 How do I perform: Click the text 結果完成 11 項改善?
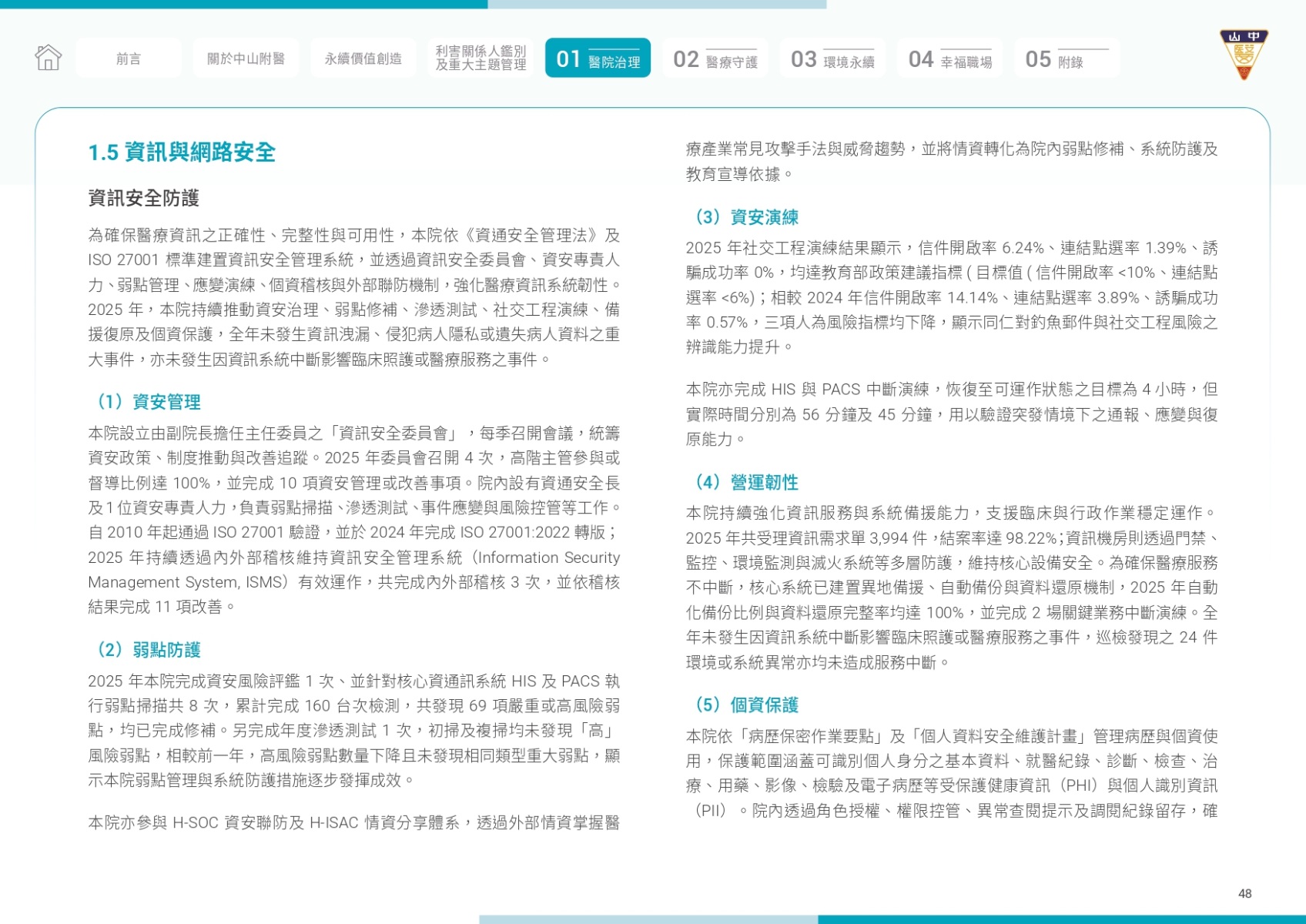coord(156,608)
